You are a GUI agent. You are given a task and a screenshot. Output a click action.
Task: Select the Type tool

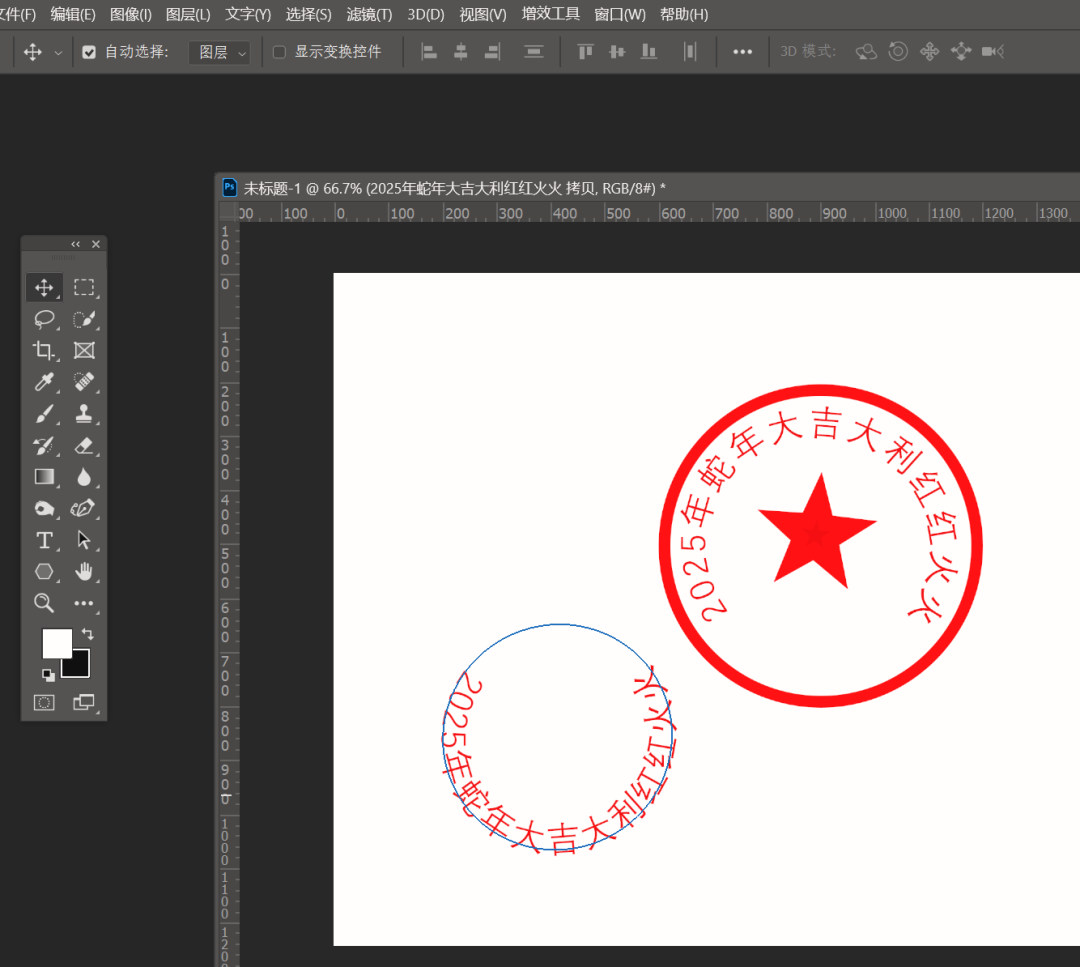click(x=44, y=540)
